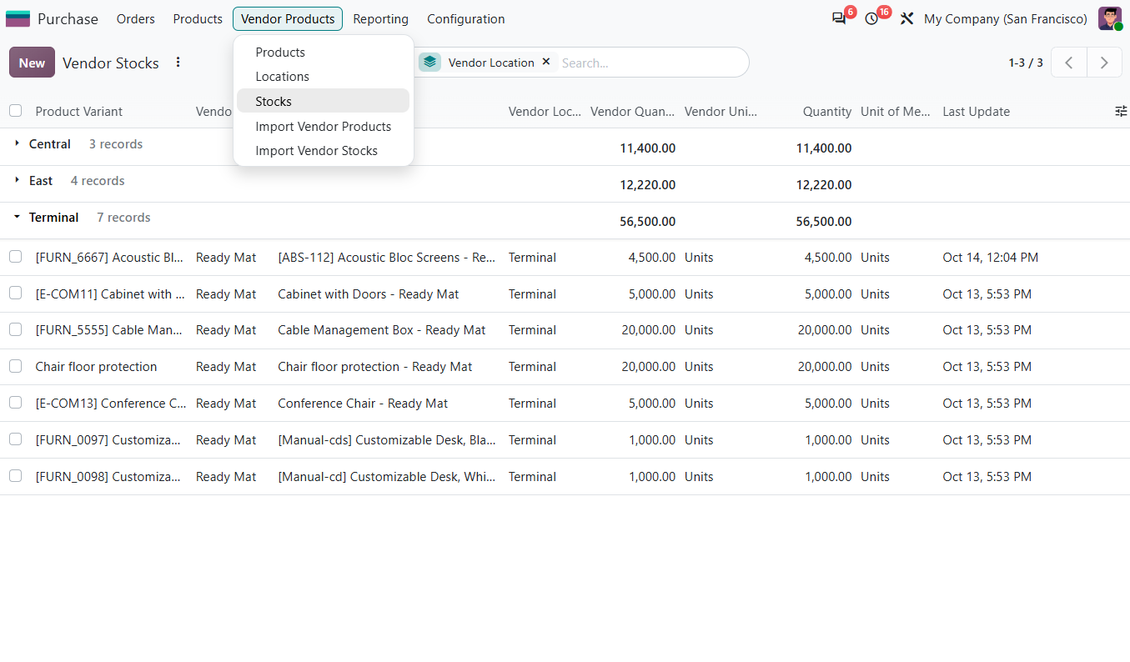Image resolution: width=1130 pixels, height=662 pixels.
Task: Sort by Unit of Measure column header
Action: point(895,111)
